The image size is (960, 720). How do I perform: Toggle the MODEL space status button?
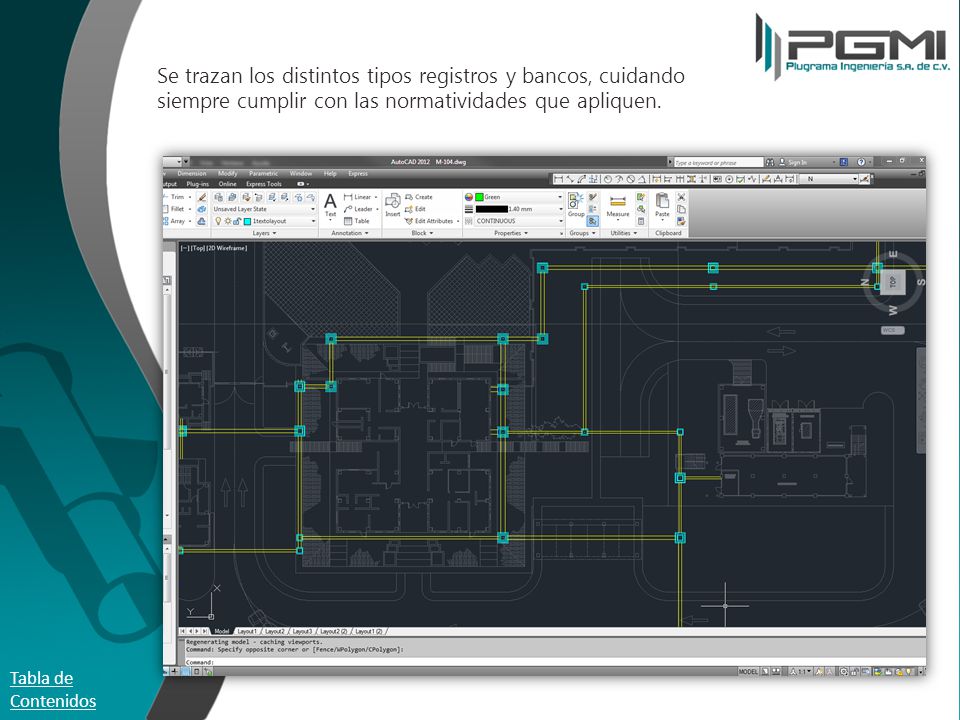(x=748, y=672)
